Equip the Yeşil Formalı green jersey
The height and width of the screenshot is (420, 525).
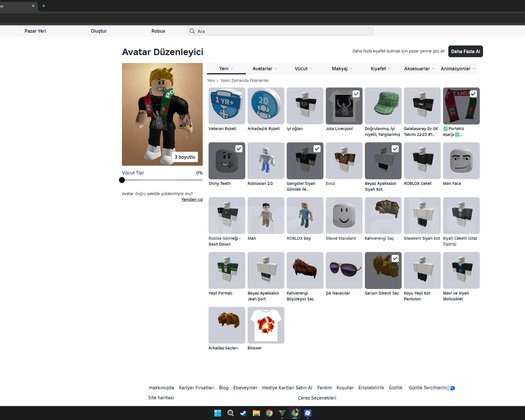tap(227, 270)
